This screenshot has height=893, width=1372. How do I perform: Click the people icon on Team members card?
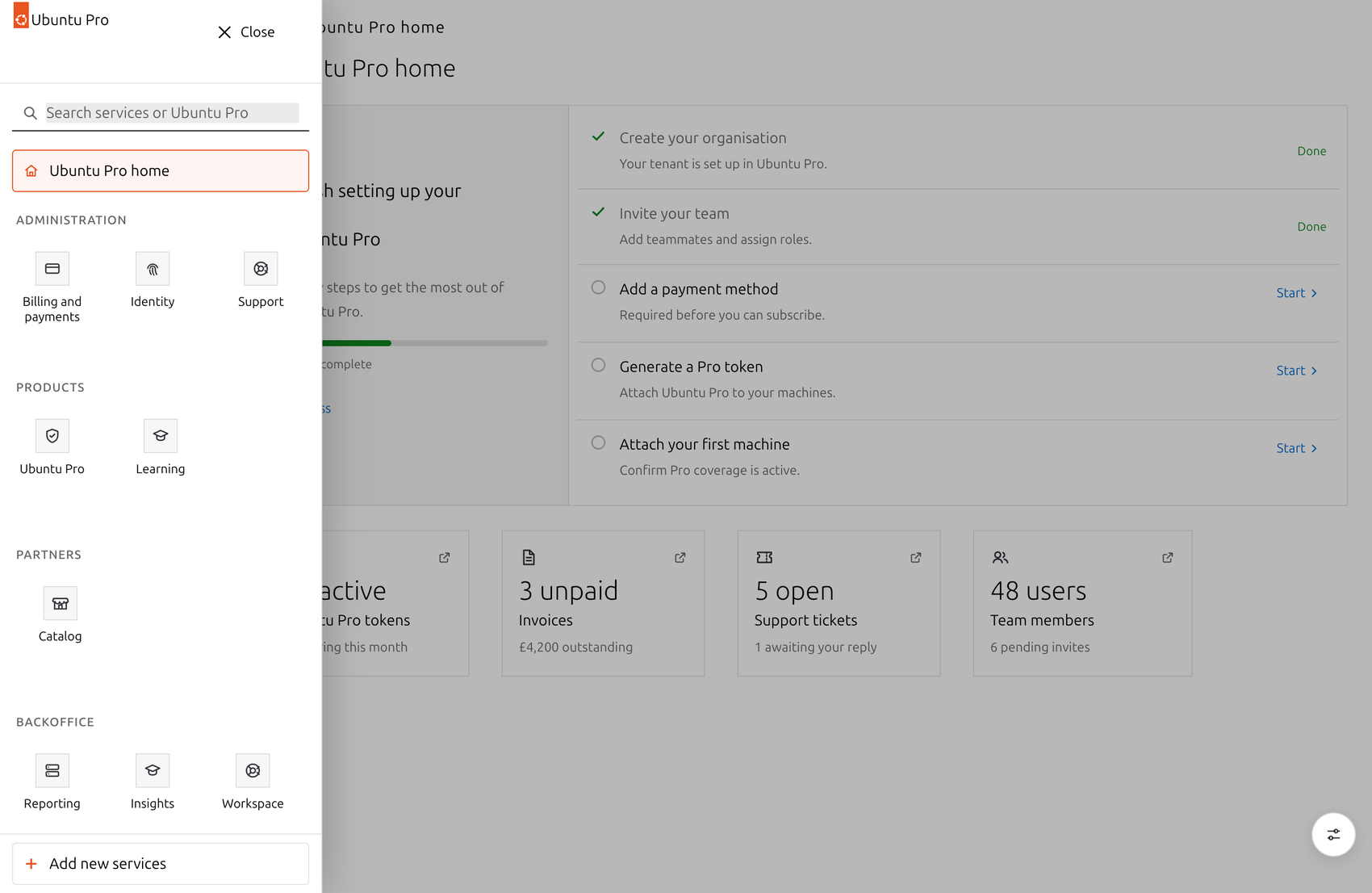[1000, 557]
